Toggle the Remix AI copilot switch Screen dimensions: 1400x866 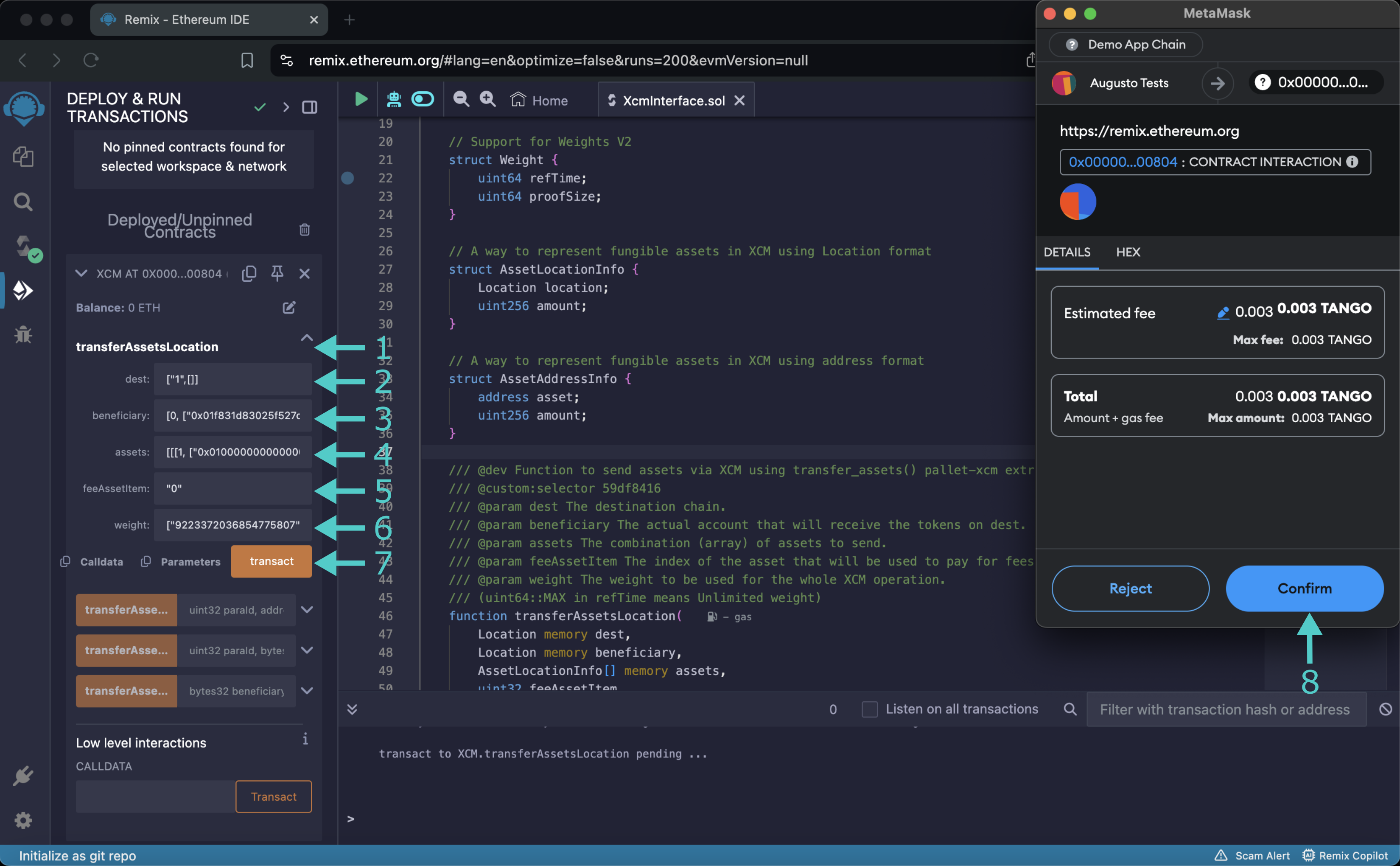coord(423,99)
